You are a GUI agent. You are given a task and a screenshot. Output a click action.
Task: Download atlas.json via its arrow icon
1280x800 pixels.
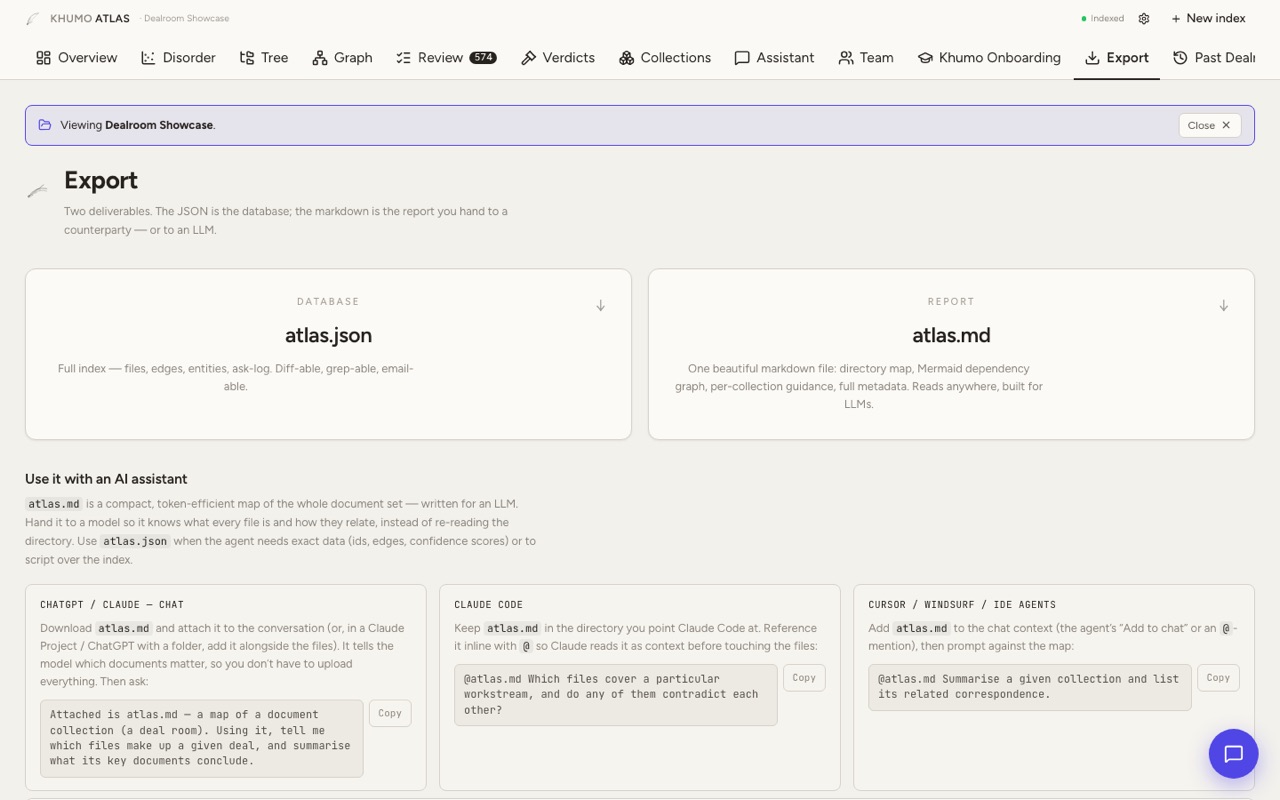(x=600, y=306)
